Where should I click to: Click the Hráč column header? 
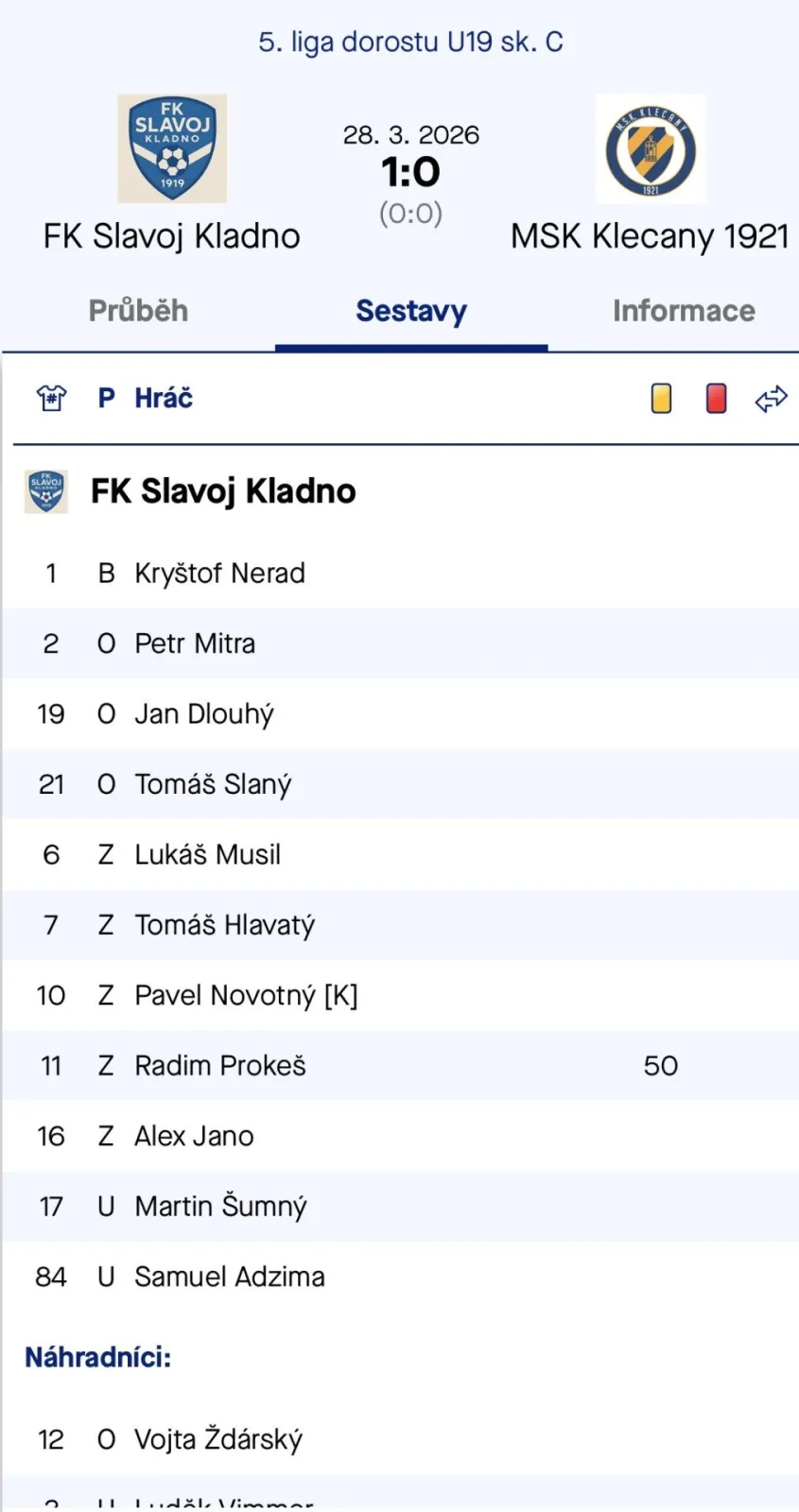tap(164, 398)
